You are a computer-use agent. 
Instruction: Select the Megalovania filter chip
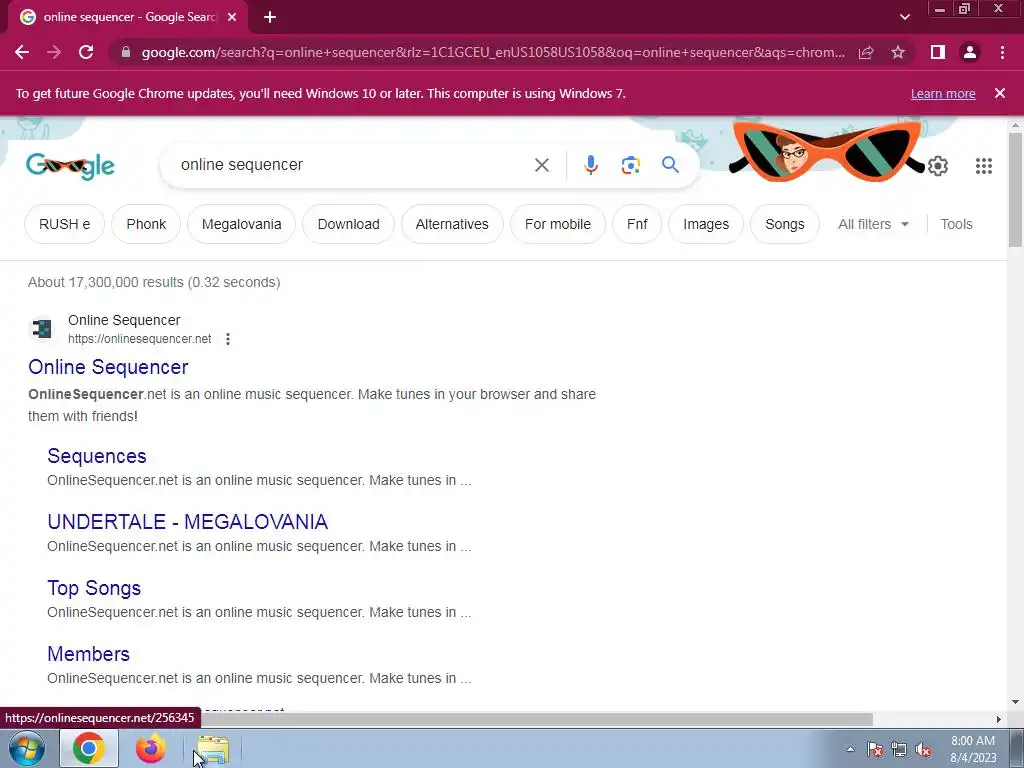241,224
